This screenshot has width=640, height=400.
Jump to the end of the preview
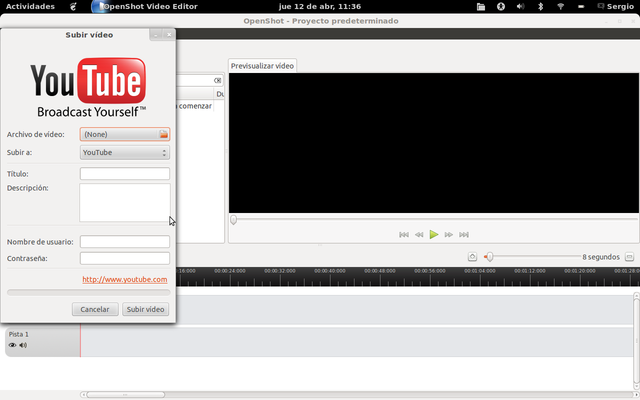point(464,235)
